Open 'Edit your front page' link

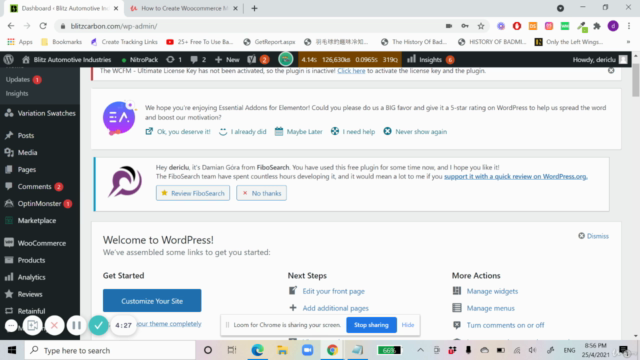333,291
